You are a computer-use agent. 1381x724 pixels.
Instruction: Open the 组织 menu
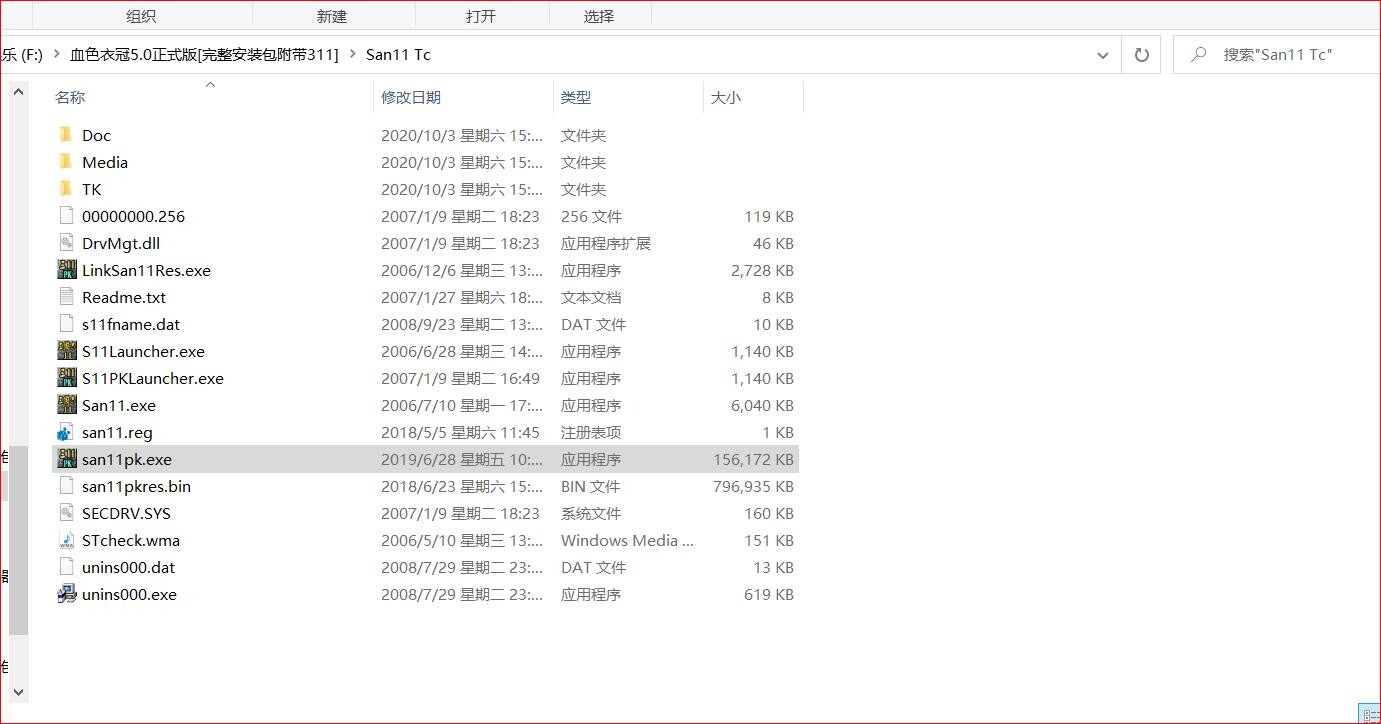140,15
